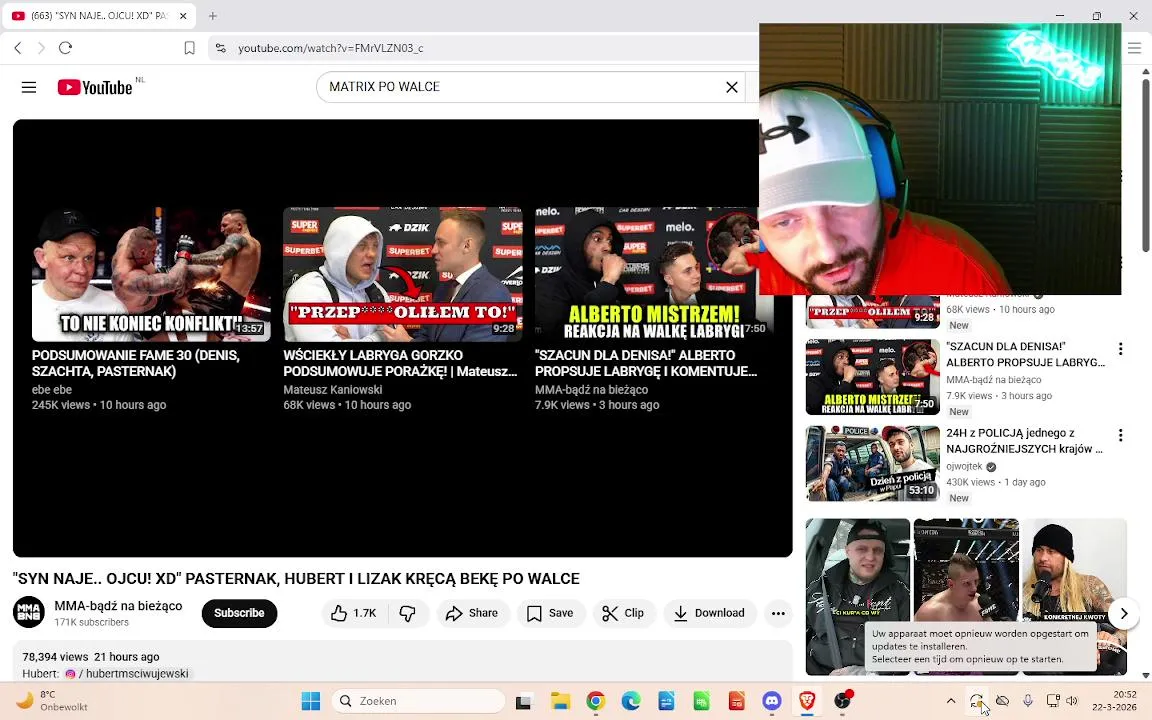
Task: Click the page vertical scrollbar thumb
Action: 1145,164
